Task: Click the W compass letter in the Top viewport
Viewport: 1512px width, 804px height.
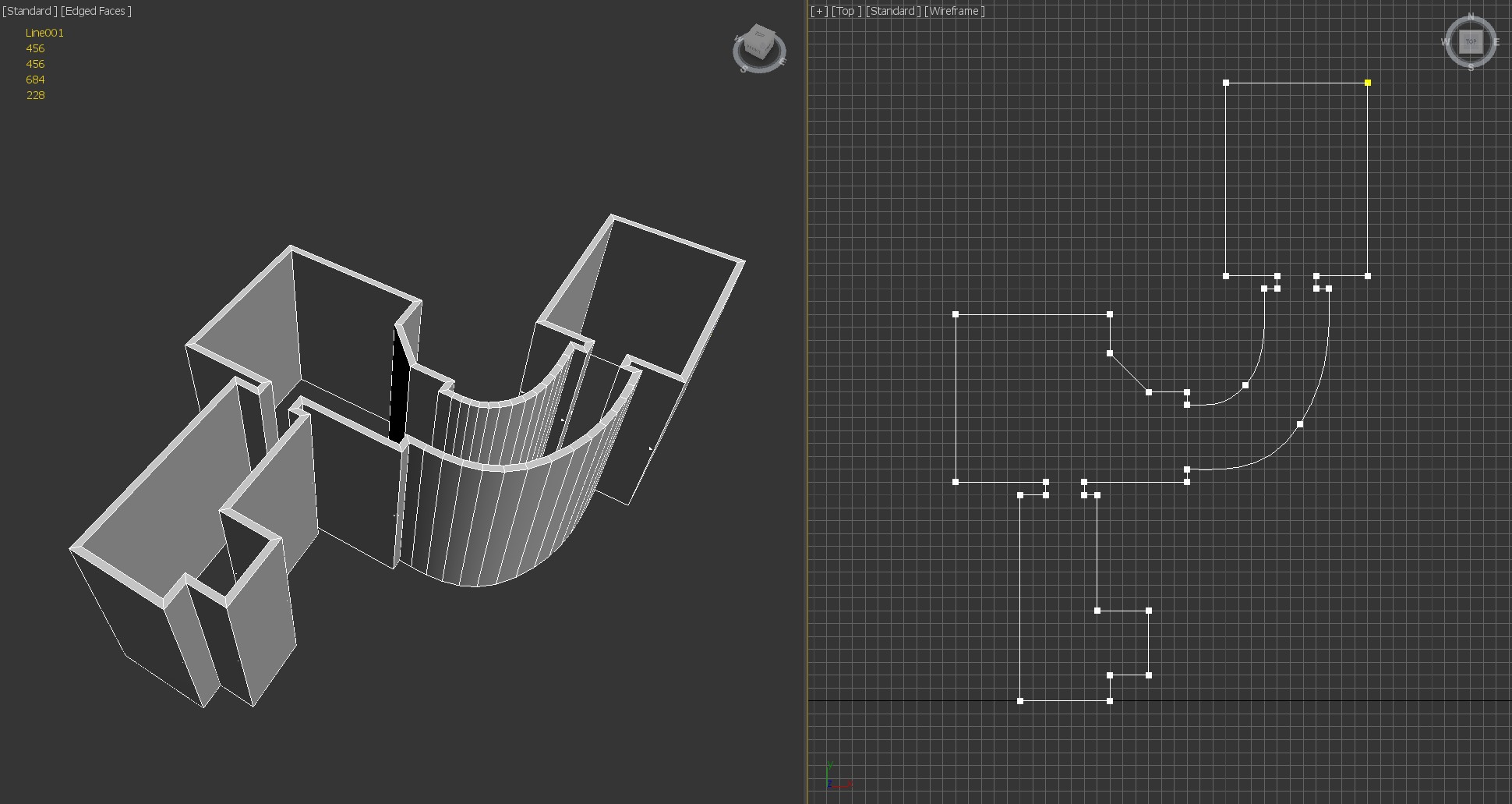Action: click(x=1445, y=42)
